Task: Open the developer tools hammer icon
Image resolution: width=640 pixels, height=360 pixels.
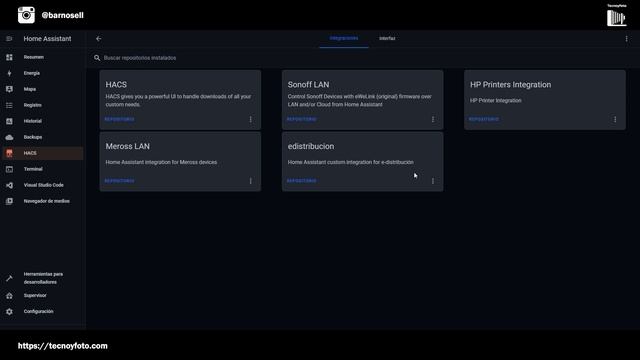Action: (9, 278)
